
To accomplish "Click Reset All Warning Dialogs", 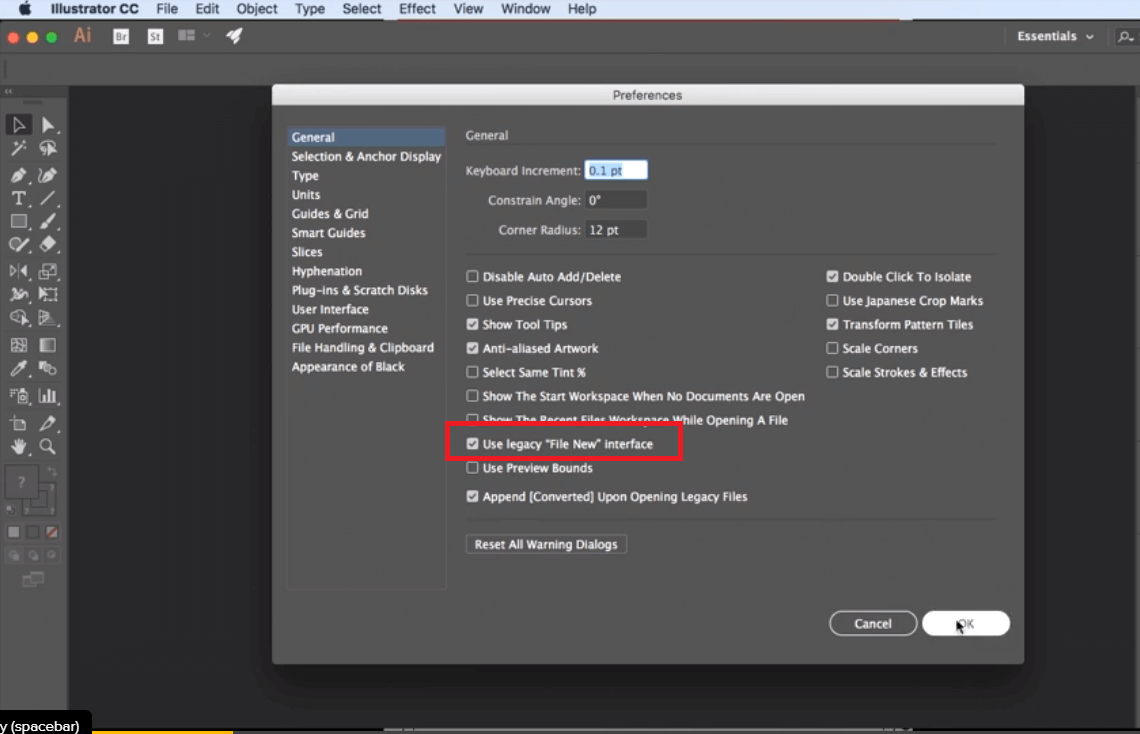I will [x=545, y=544].
